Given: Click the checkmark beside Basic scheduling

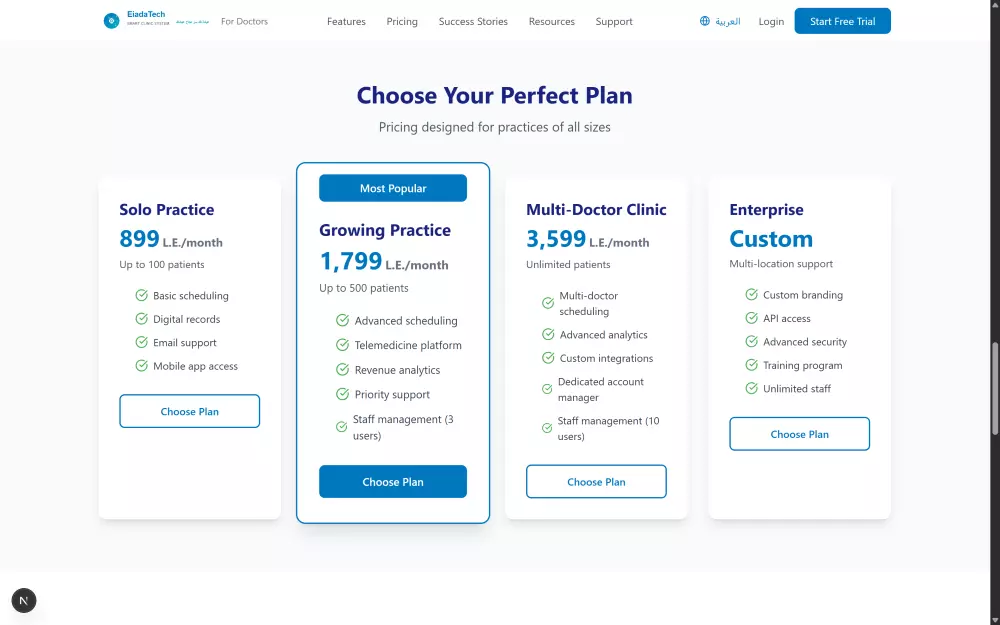Looking at the screenshot, I should [x=141, y=295].
